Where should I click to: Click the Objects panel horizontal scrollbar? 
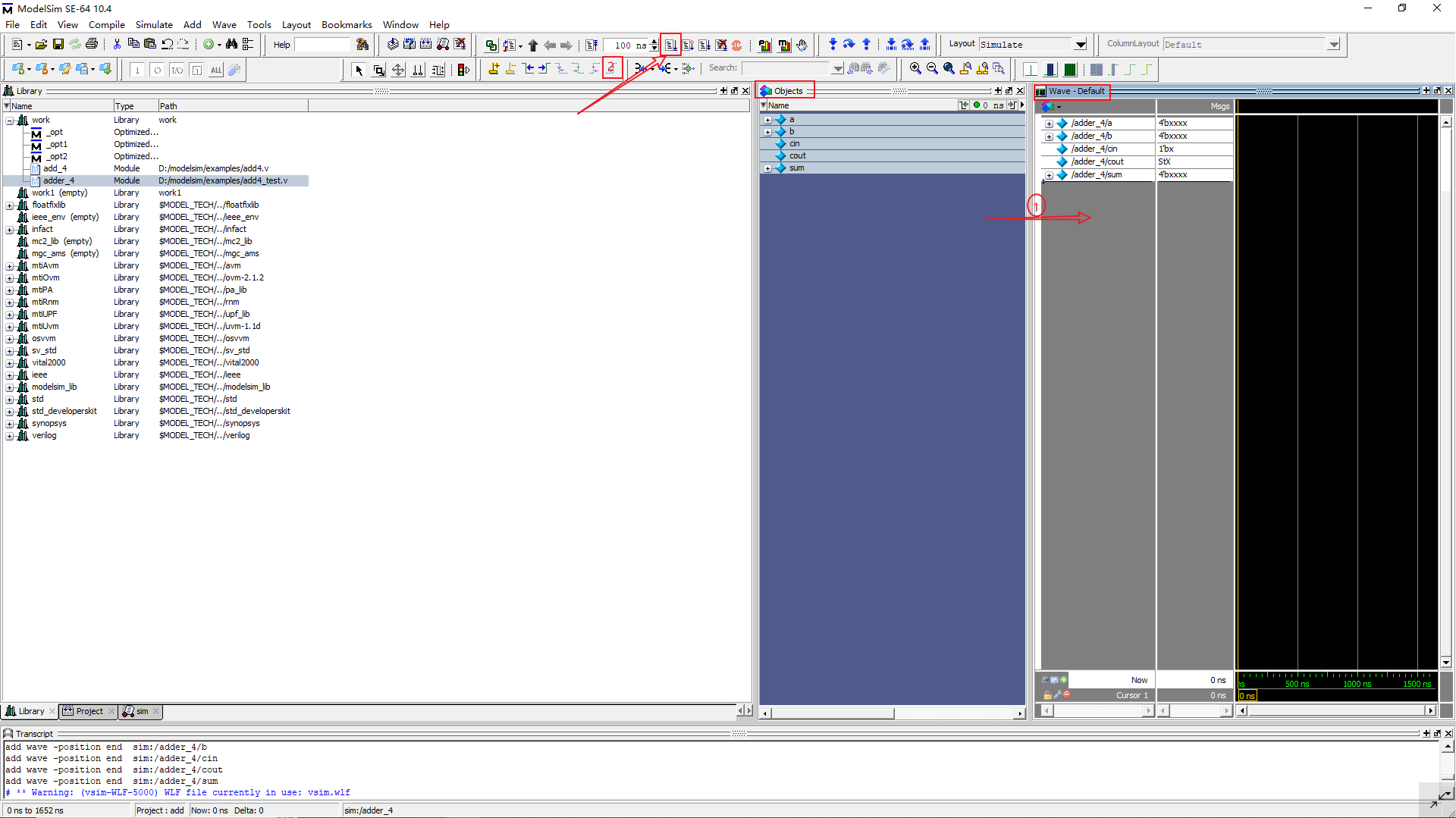coord(893,713)
